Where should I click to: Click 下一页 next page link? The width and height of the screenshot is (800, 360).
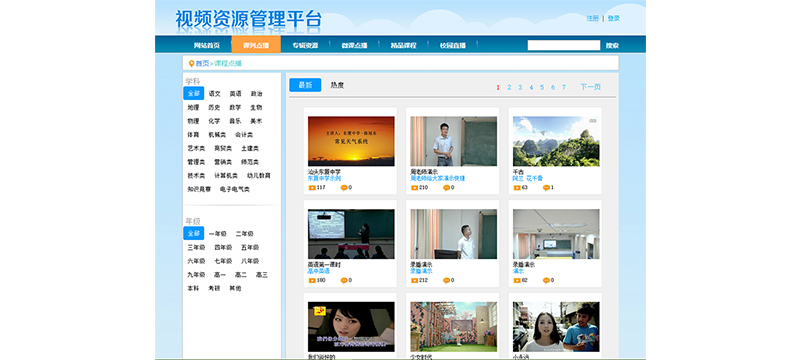(590, 87)
